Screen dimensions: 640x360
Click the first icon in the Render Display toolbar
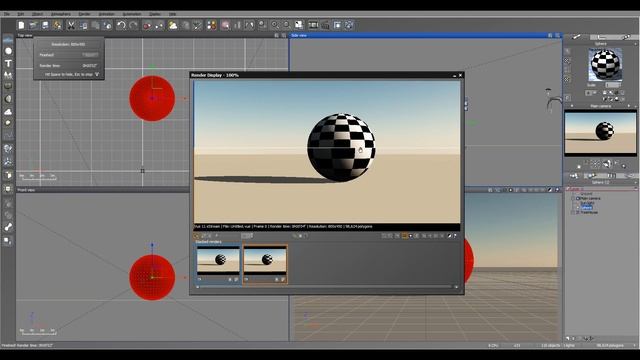pos(197,236)
